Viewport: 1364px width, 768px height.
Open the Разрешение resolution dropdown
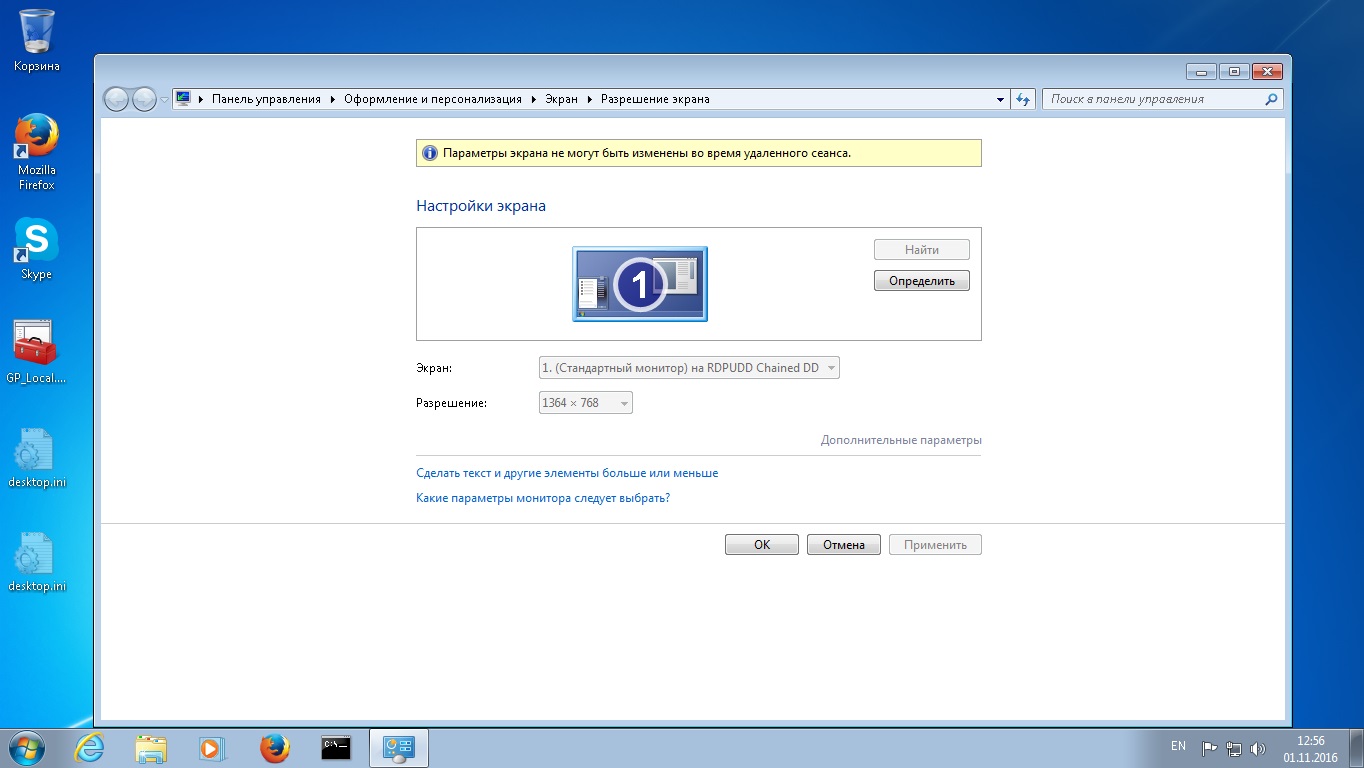point(586,403)
